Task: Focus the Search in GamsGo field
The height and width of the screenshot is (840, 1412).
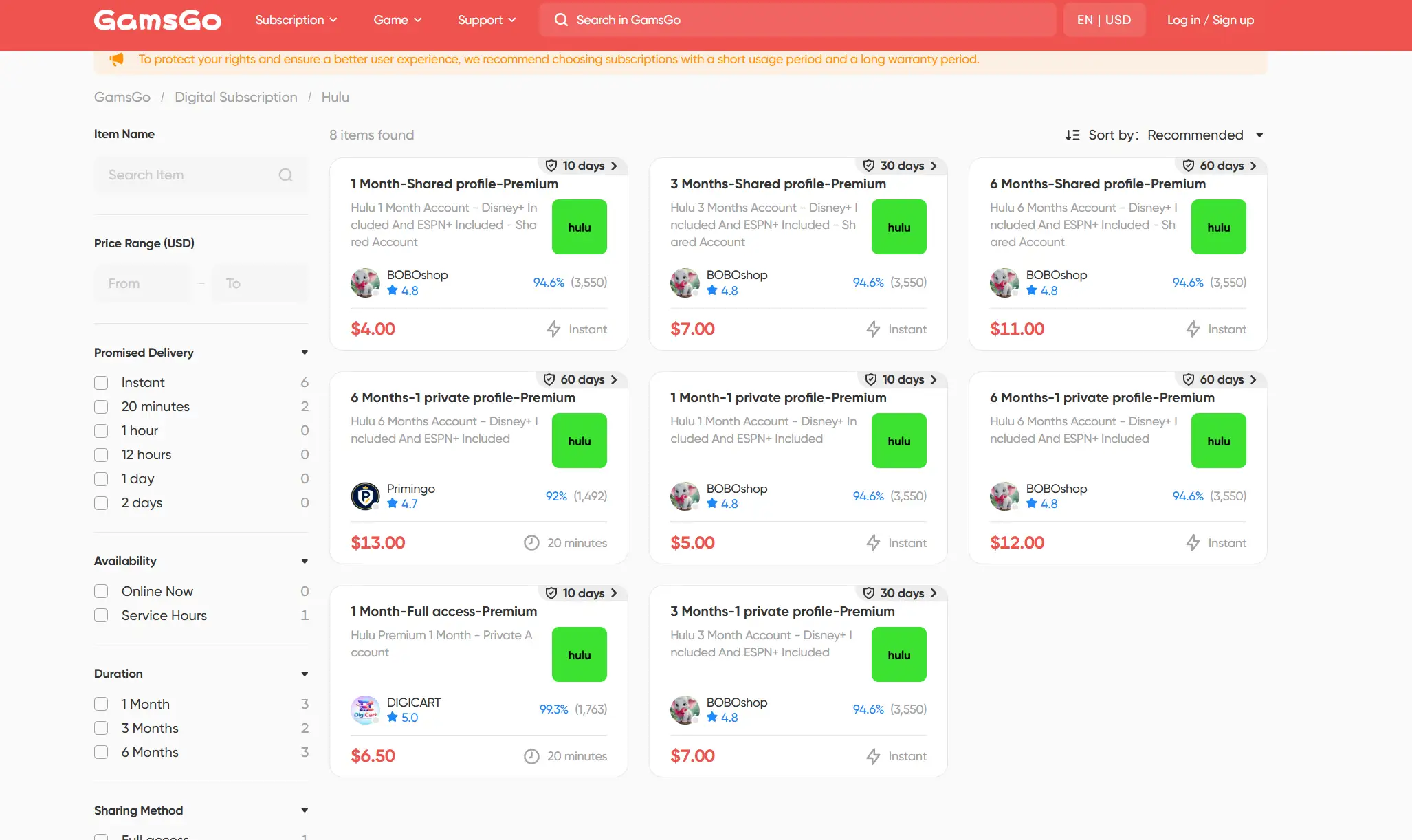Action: (x=797, y=20)
